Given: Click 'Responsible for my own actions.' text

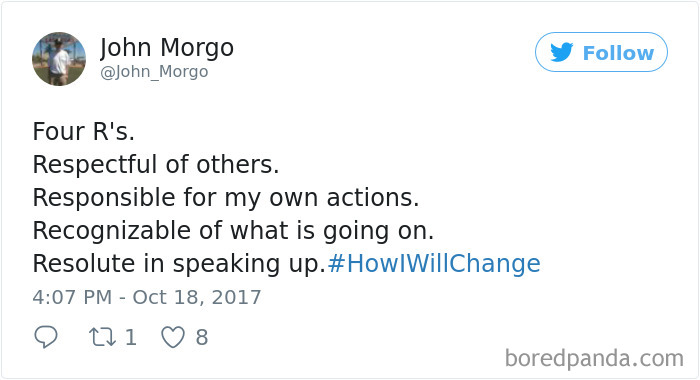Looking at the screenshot, I should (x=226, y=198).
